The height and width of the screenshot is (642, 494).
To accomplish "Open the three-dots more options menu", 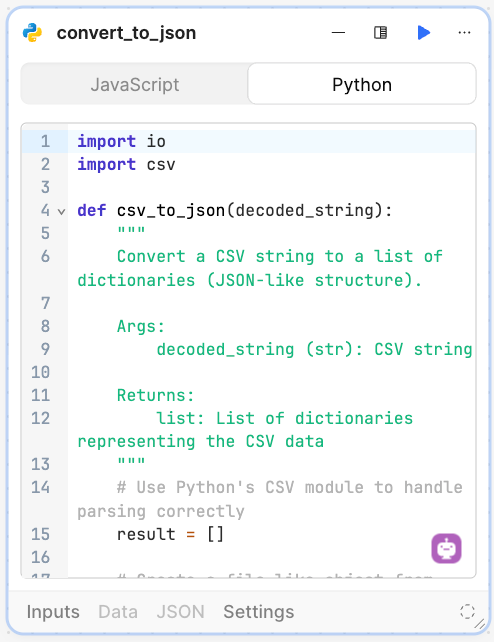I will click(x=465, y=33).
